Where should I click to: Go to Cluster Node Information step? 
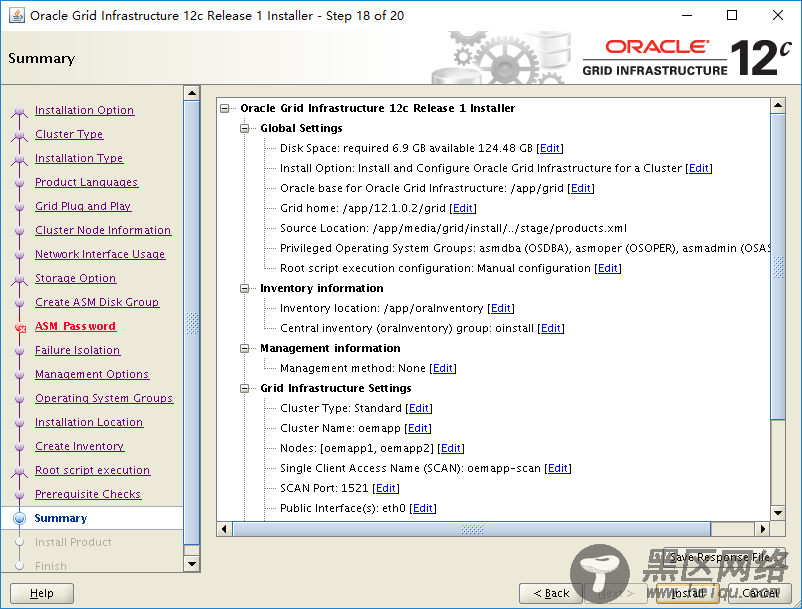(x=103, y=231)
